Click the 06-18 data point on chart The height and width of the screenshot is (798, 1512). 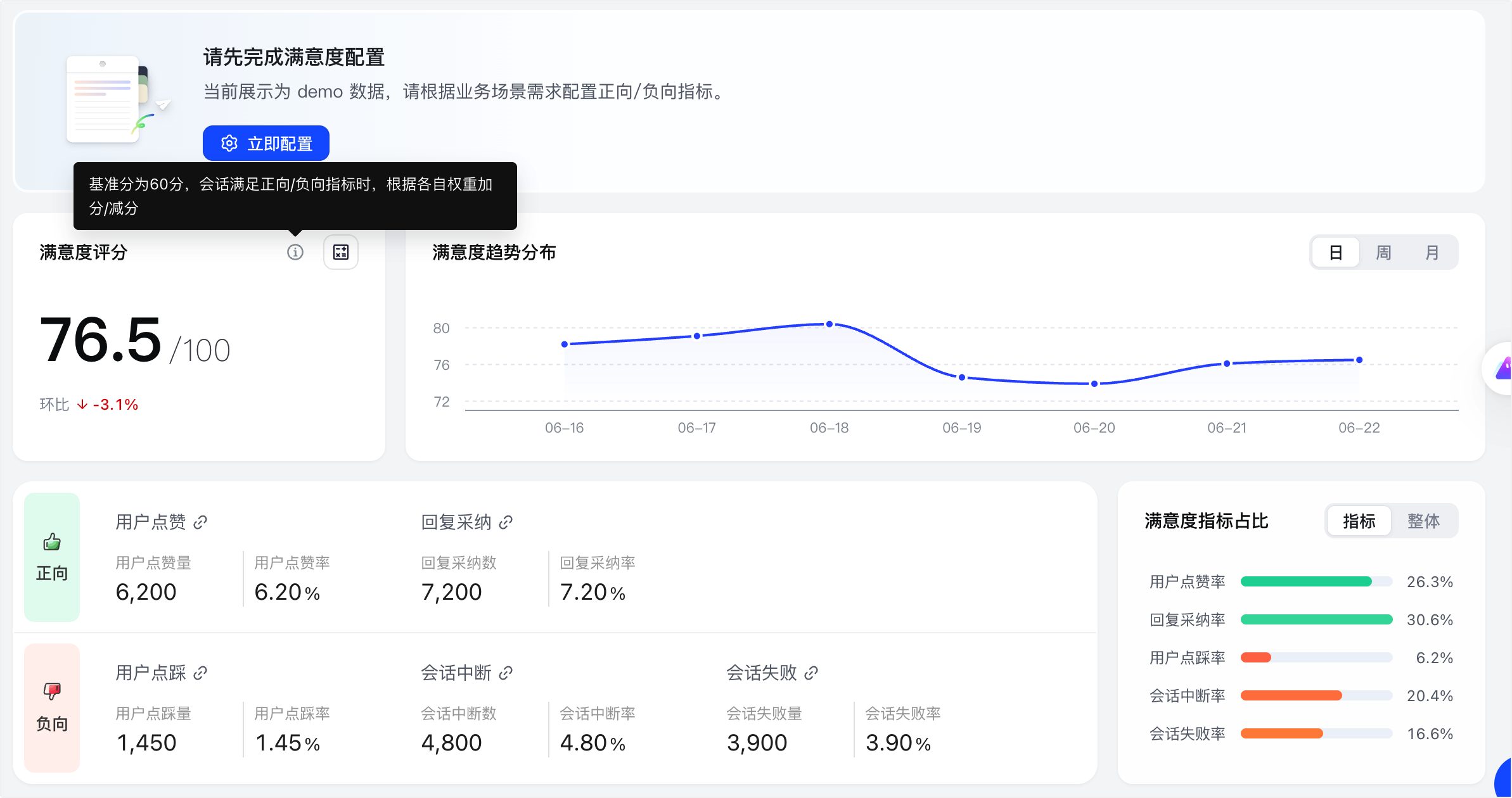point(830,324)
